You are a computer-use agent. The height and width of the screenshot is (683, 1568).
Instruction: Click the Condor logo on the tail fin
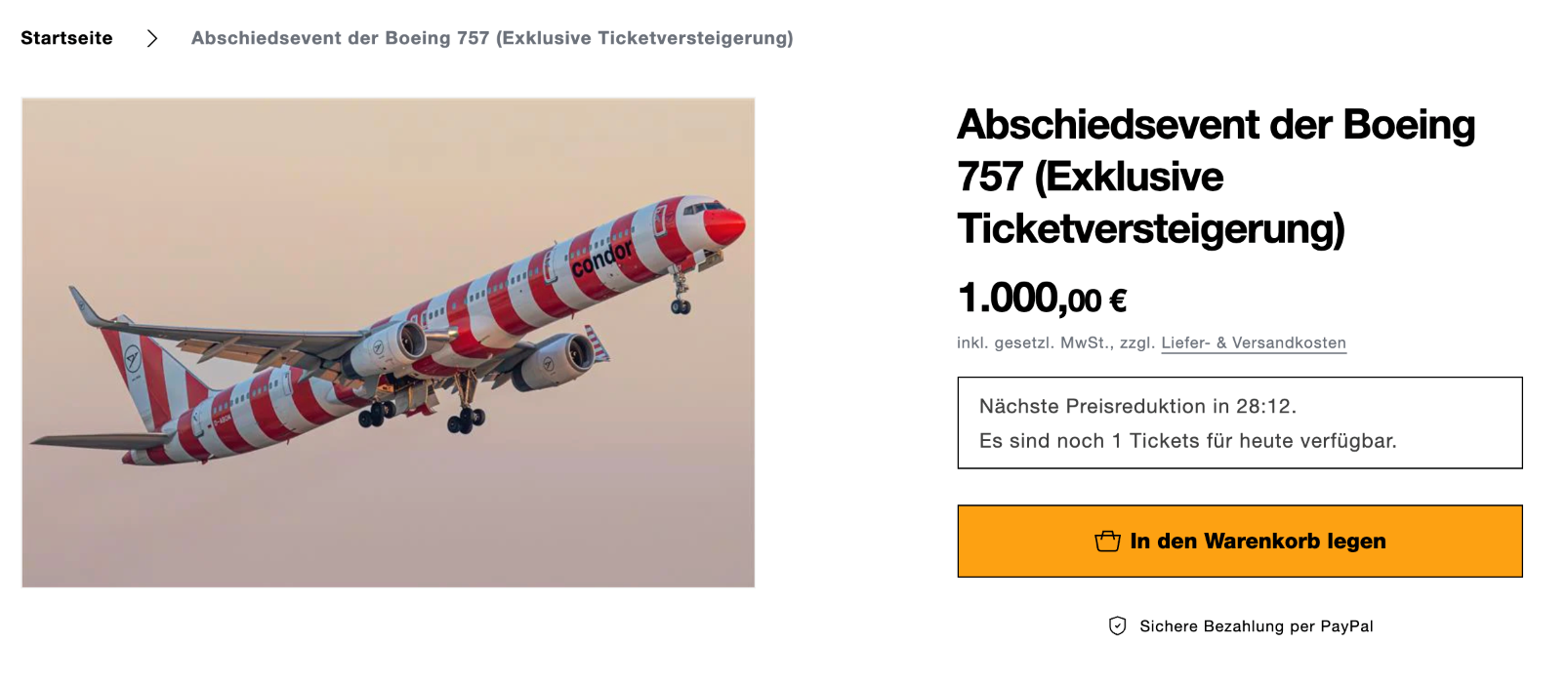134,359
